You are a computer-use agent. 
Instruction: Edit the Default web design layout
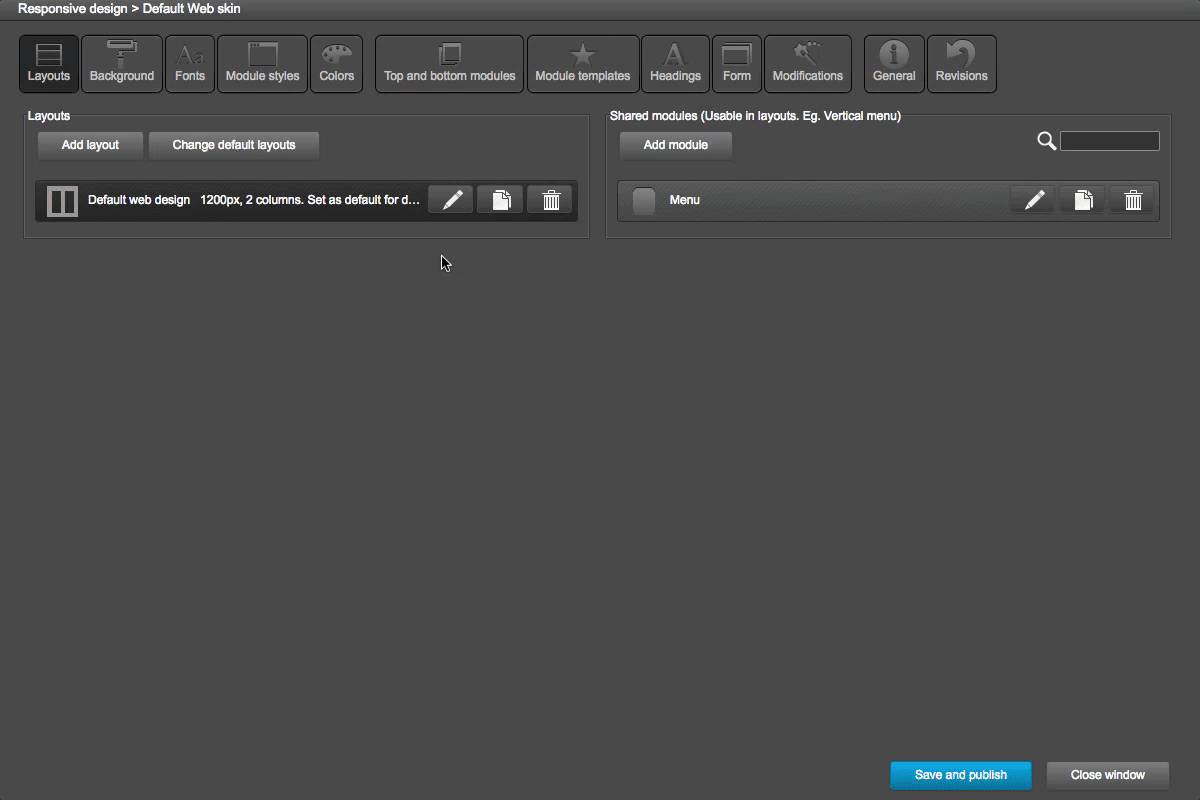(450, 199)
